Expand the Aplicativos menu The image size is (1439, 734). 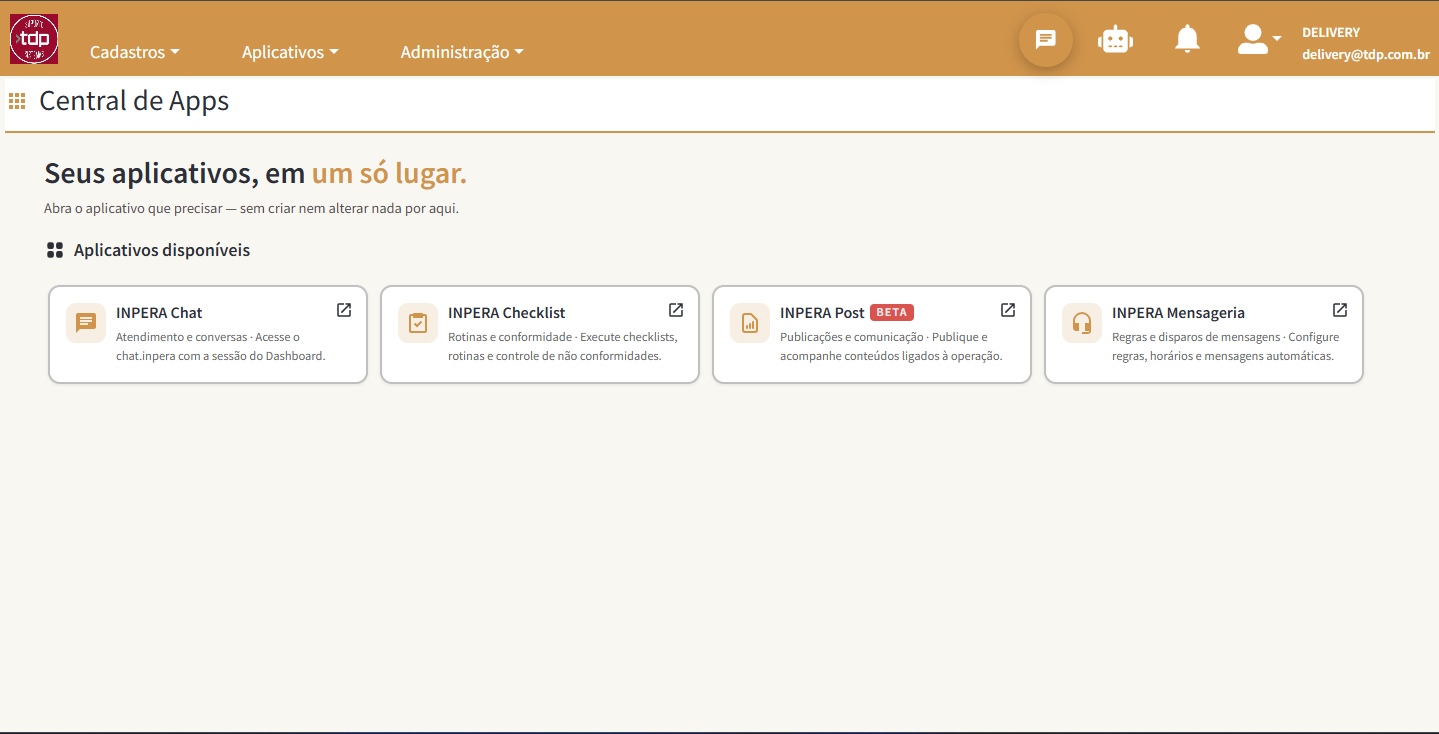(290, 52)
